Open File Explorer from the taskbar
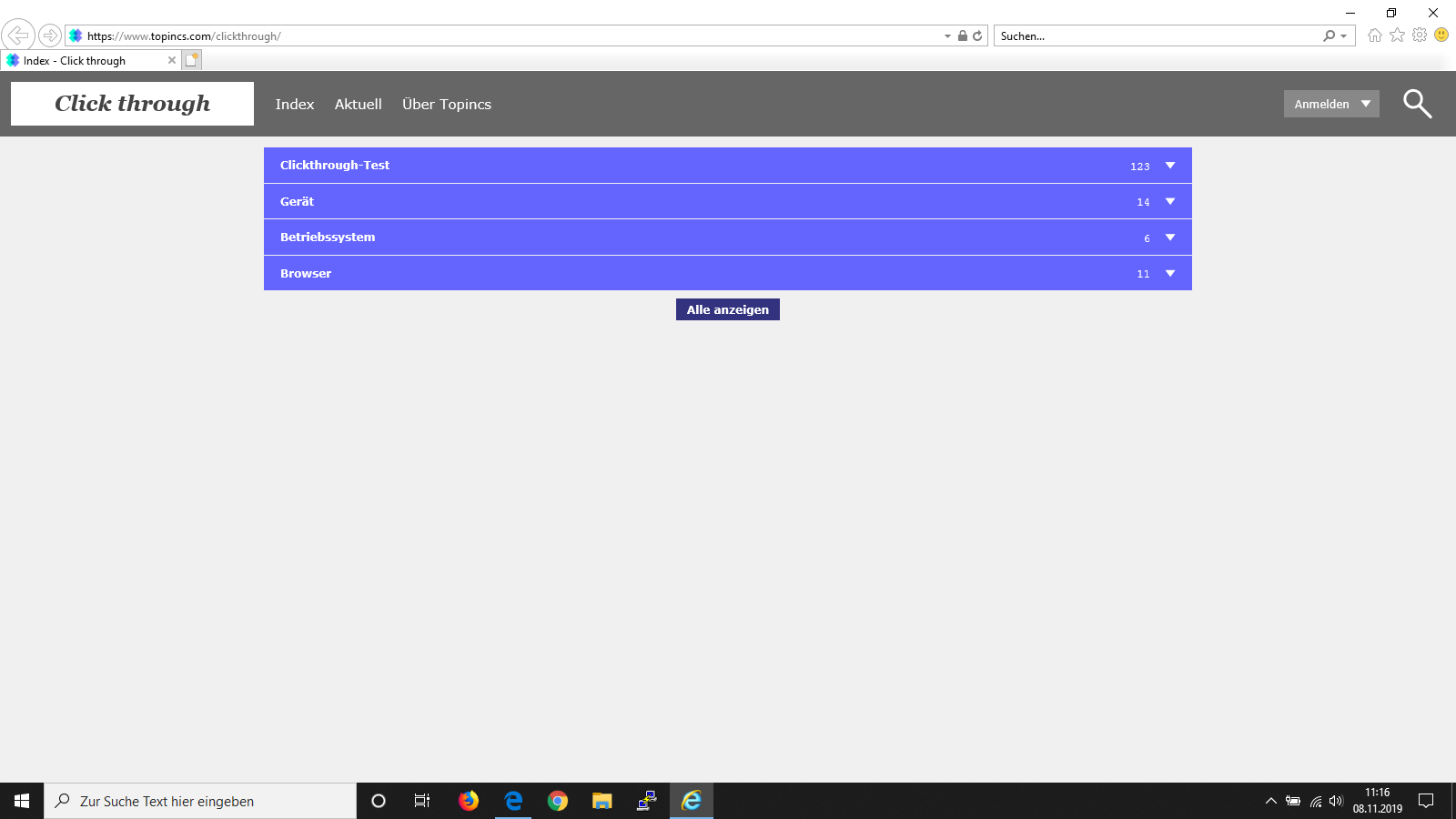 click(x=602, y=801)
